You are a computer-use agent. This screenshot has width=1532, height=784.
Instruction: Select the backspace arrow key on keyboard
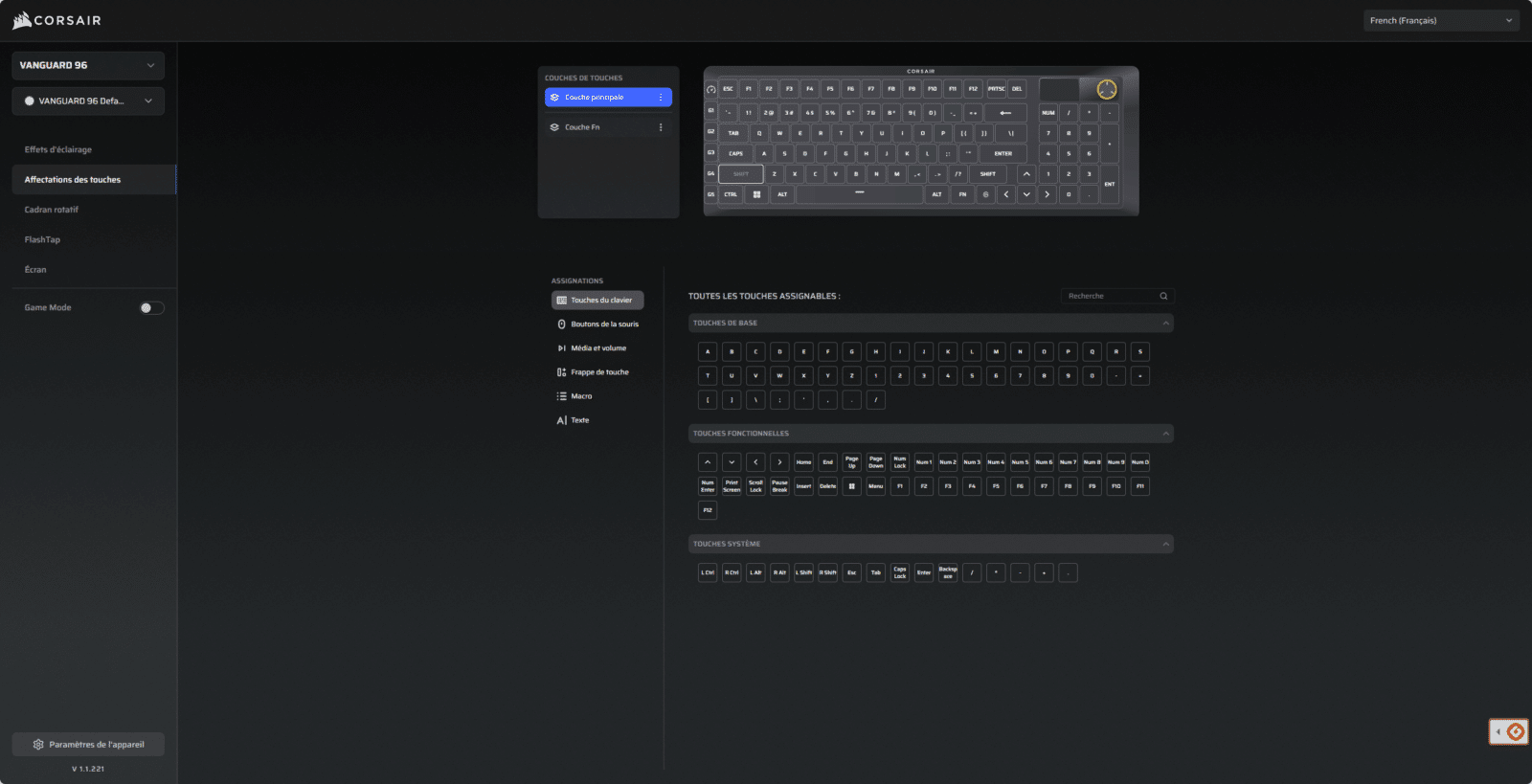coord(1005,113)
